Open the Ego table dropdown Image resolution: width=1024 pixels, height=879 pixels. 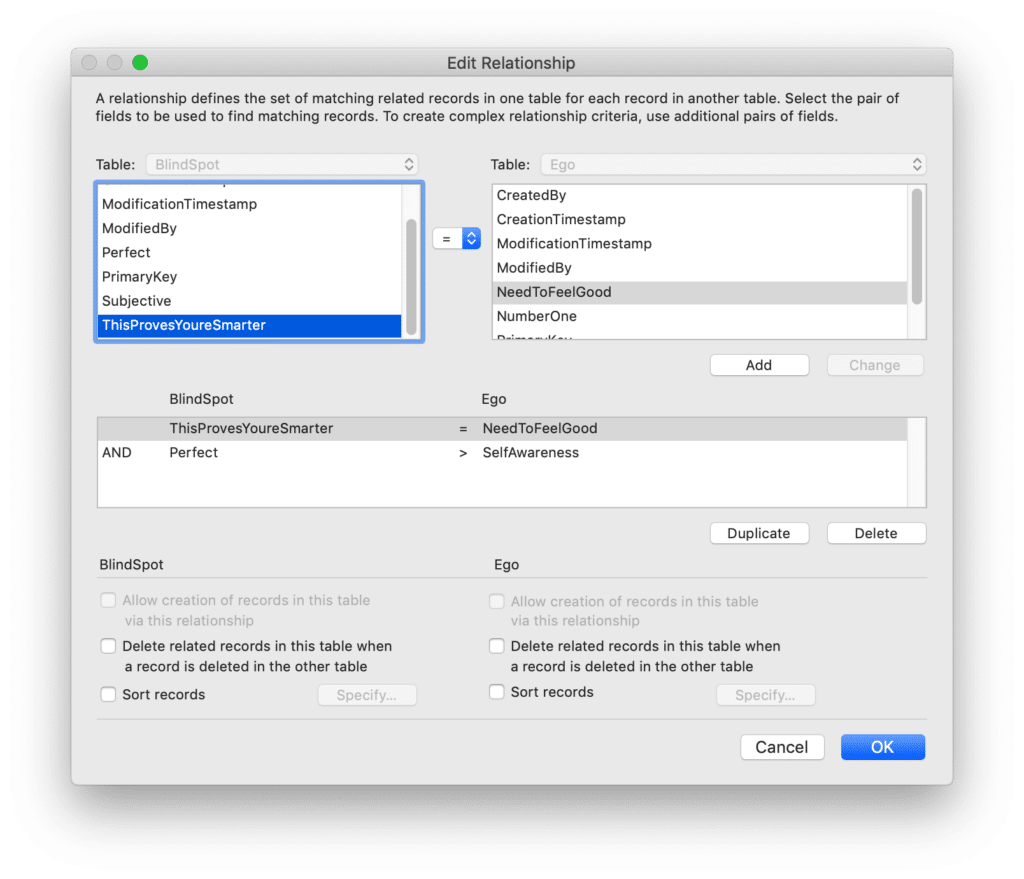(733, 165)
